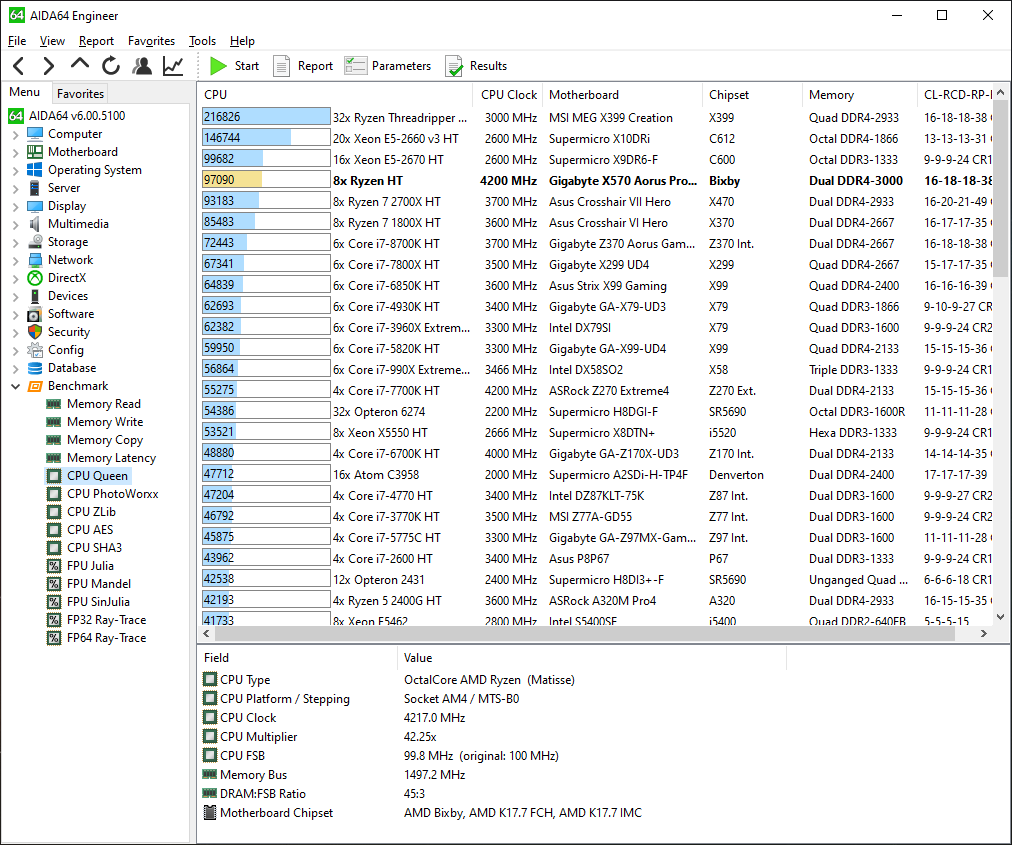This screenshot has width=1012, height=845.
Task: Sort by the Motherboard column header
Action: (622, 95)
